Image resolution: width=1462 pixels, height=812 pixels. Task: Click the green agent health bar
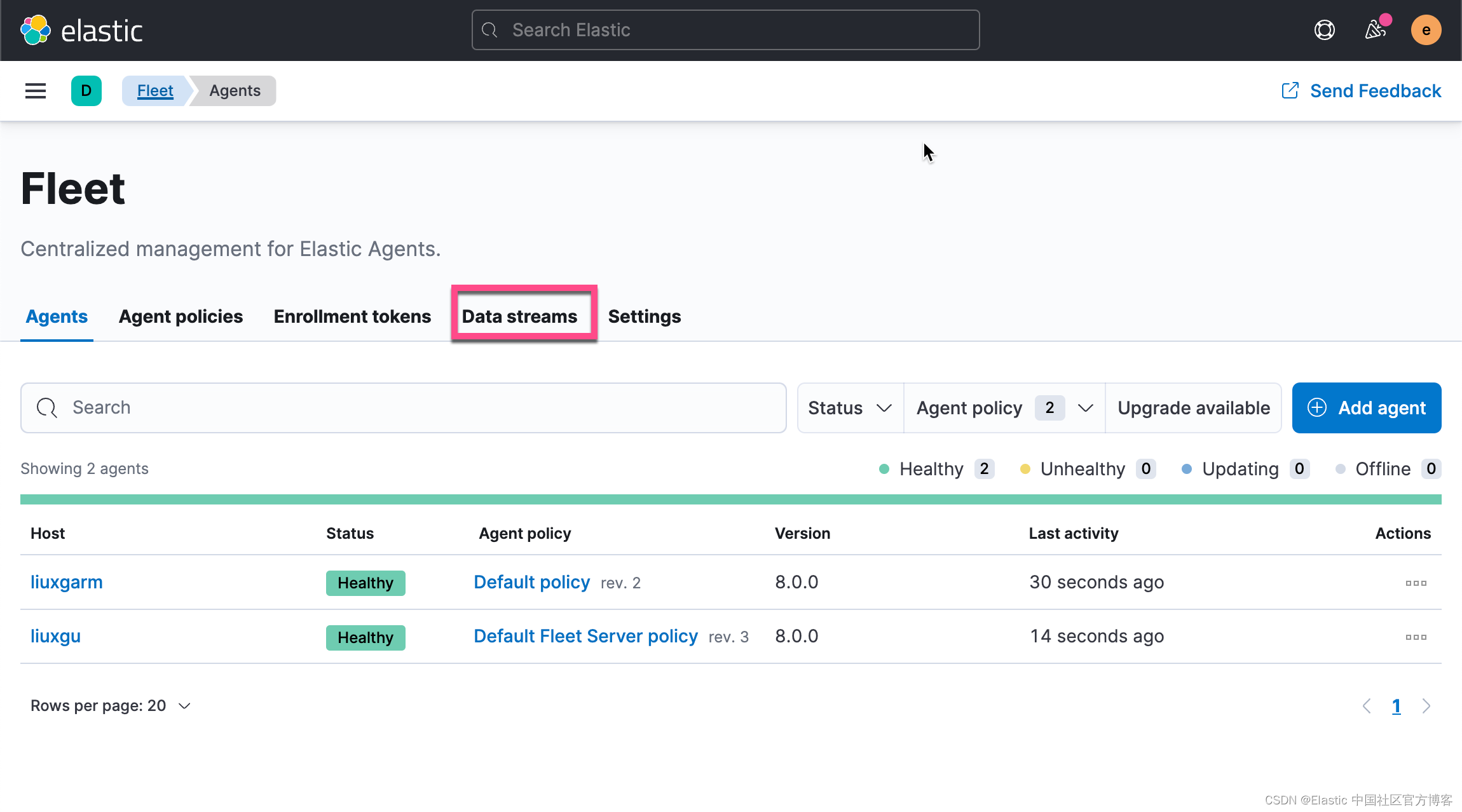731,499
